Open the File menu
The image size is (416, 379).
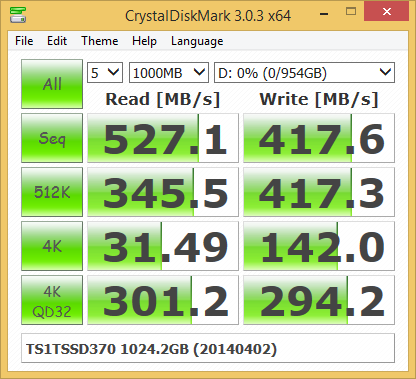[x=24, y=41]
